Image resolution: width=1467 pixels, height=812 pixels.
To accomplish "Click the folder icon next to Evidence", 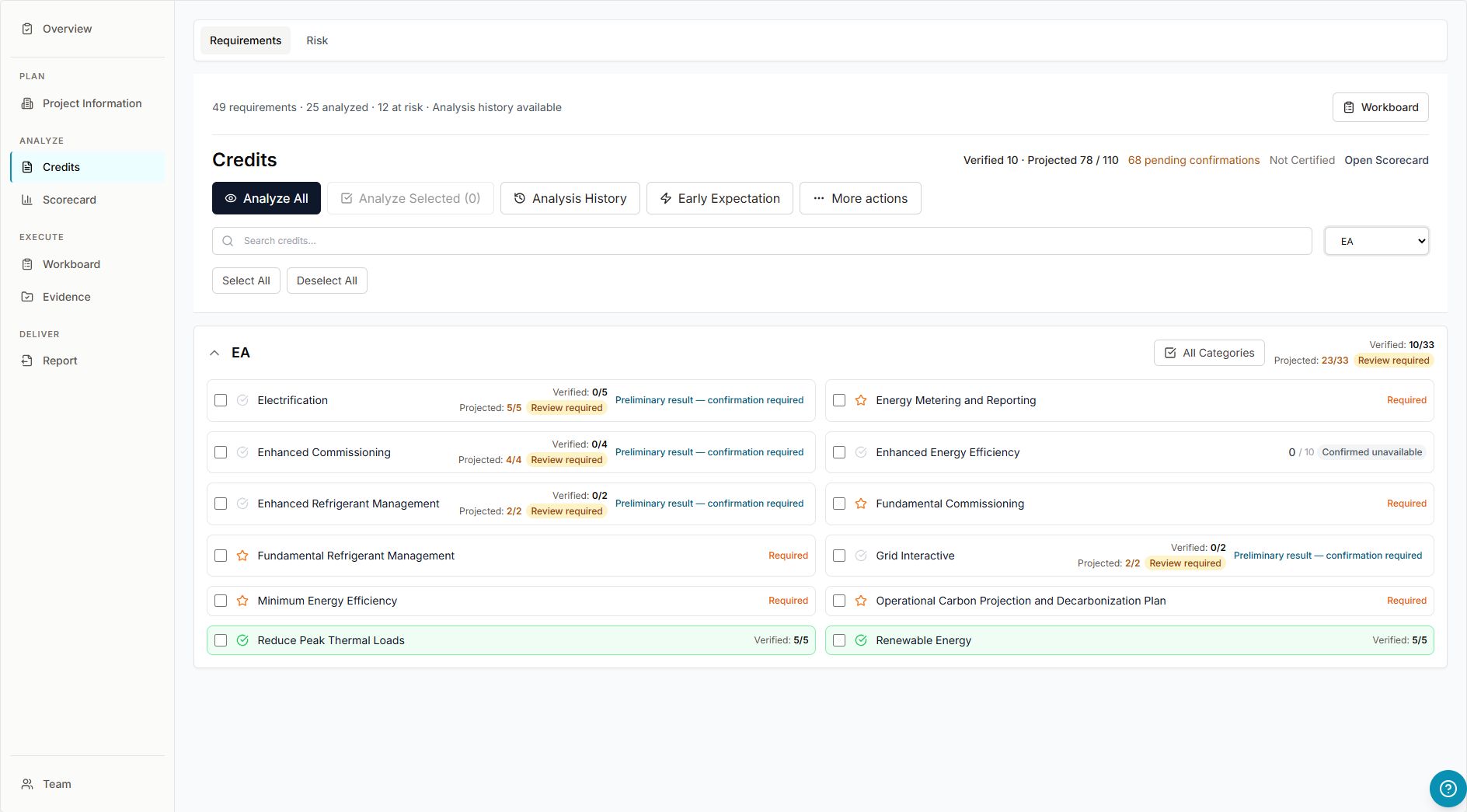I will (27, 297).
